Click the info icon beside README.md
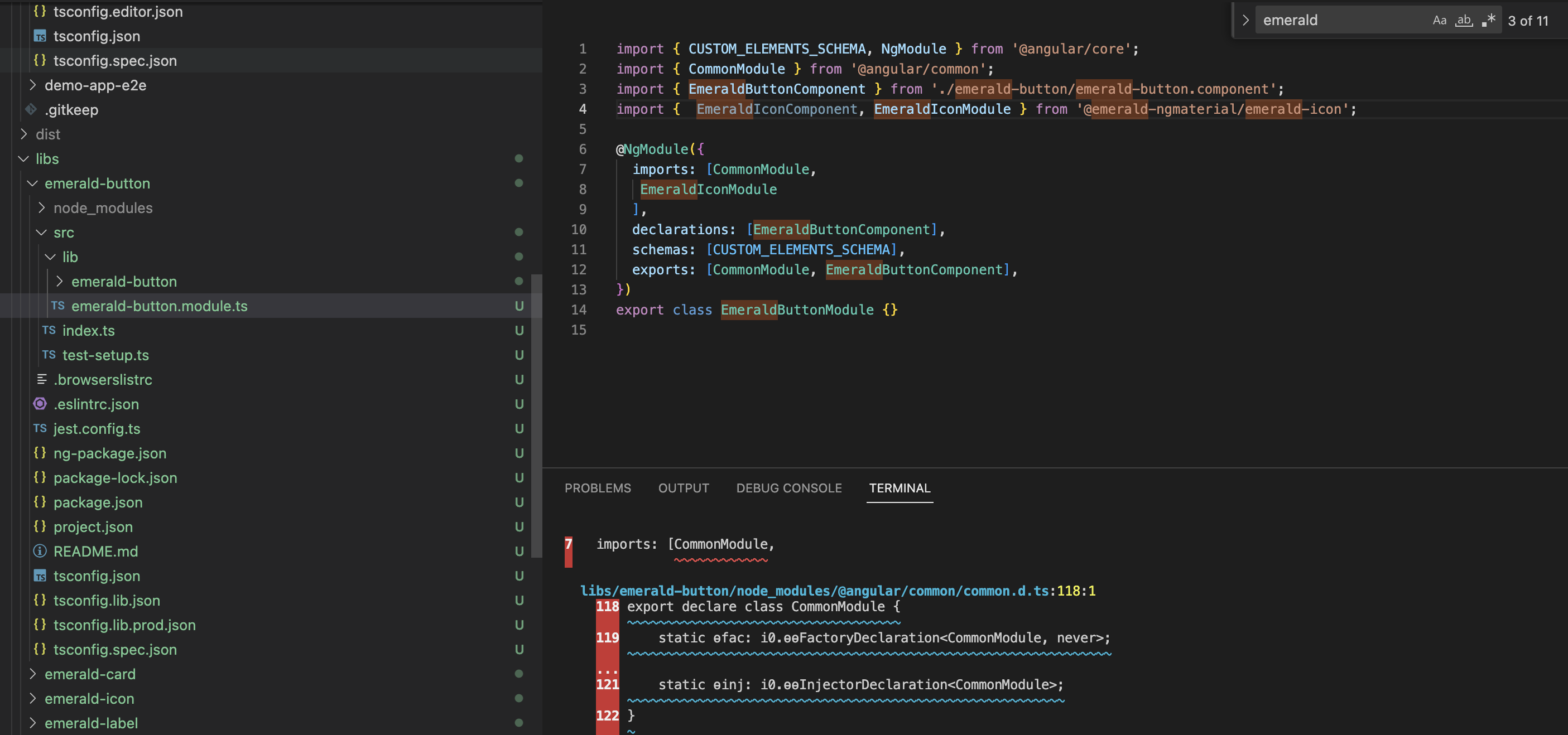This screenshot has height=735, width=1568. [40, 551]
